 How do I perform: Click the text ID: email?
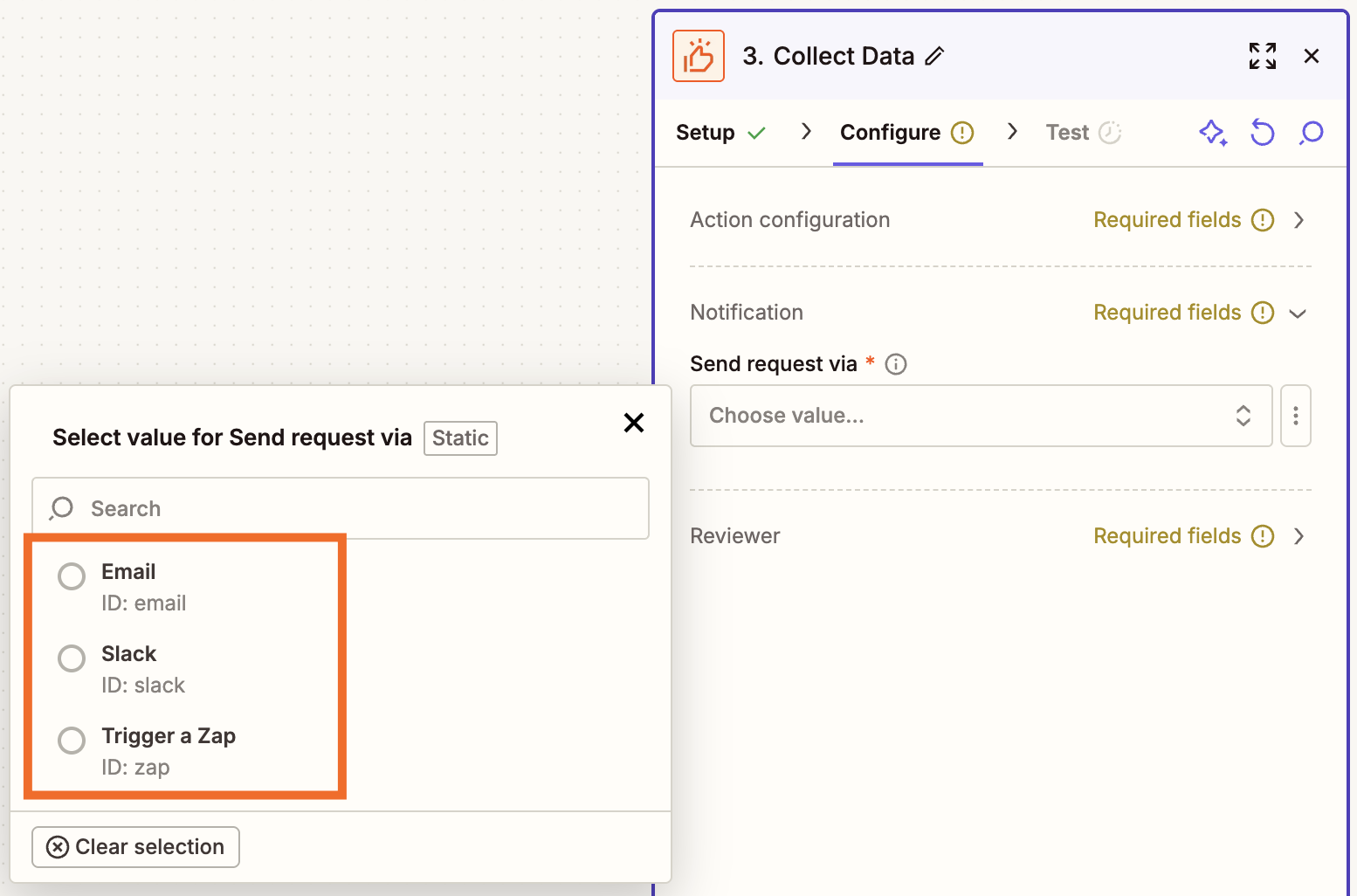(143, 603)
